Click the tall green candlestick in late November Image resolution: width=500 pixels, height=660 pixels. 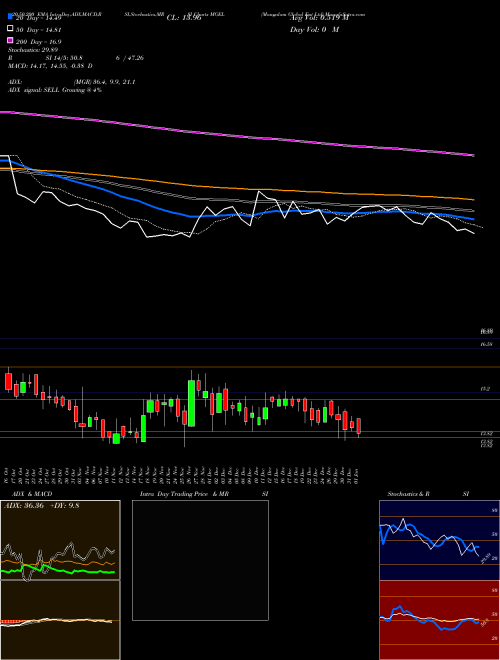[x=191, y=403]
